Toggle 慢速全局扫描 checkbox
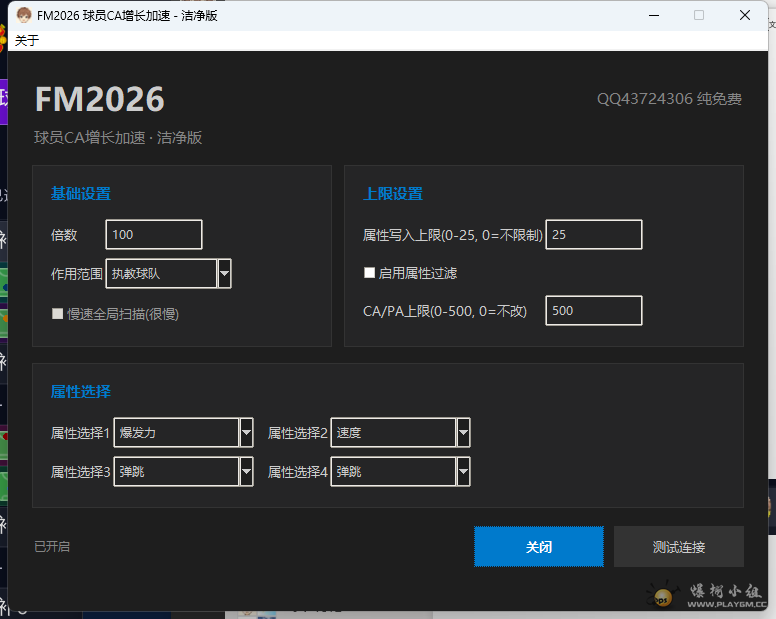The width and height of the screenshot is (776, 619). coord(58,313)
